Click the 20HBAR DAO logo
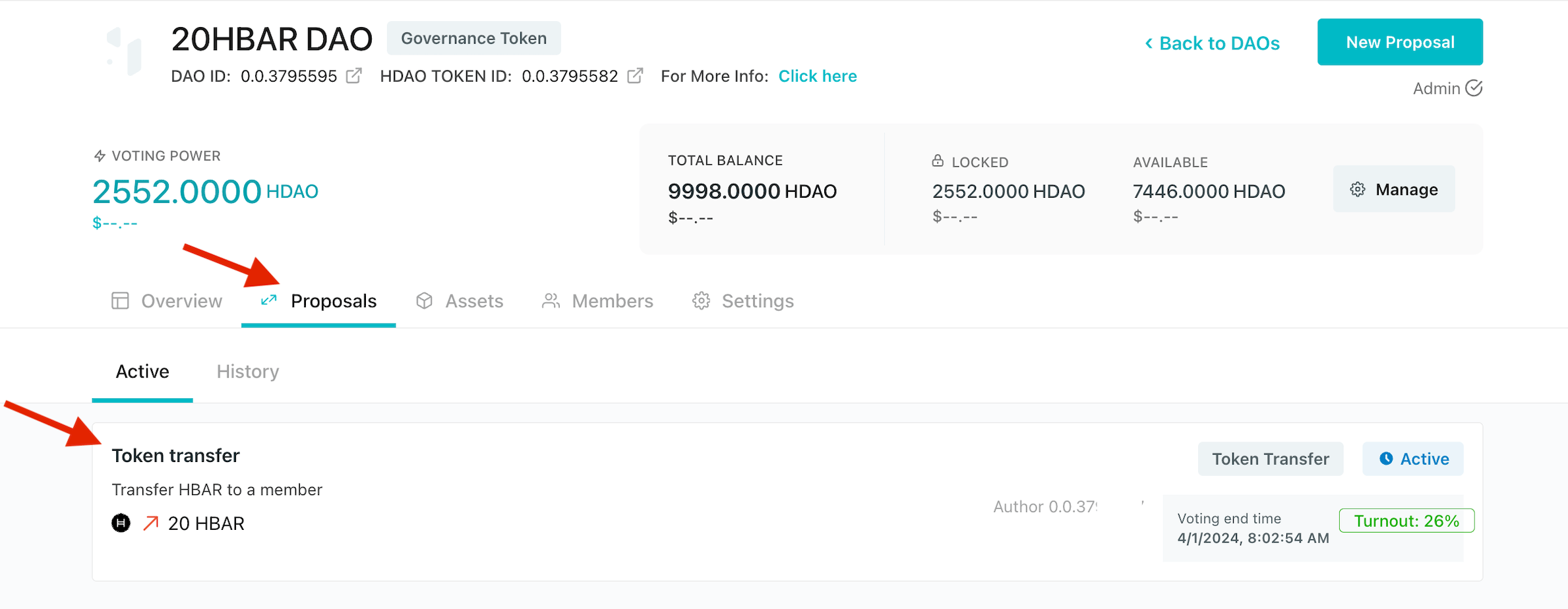Image resolution: width=1568 pixels, height=609 pixels. pos(125,51)
